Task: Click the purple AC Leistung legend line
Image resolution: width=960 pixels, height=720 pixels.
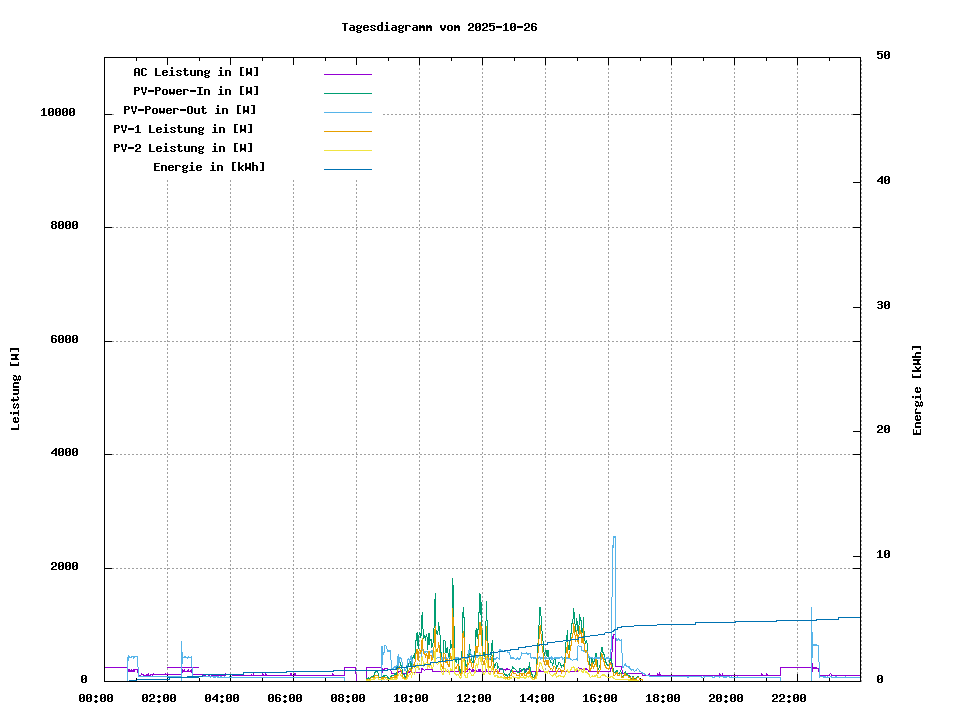Action: coord(347,74)
